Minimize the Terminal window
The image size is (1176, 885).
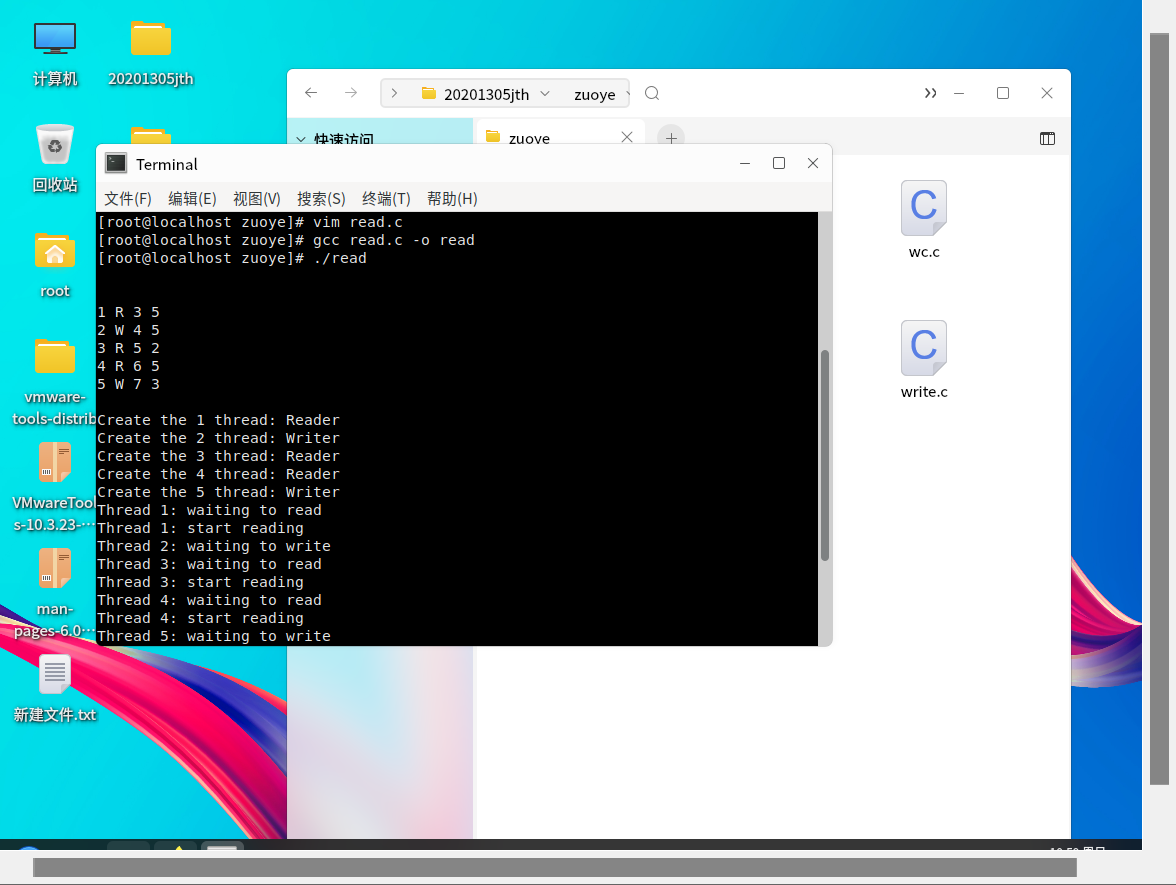click(x=745, y=164)
